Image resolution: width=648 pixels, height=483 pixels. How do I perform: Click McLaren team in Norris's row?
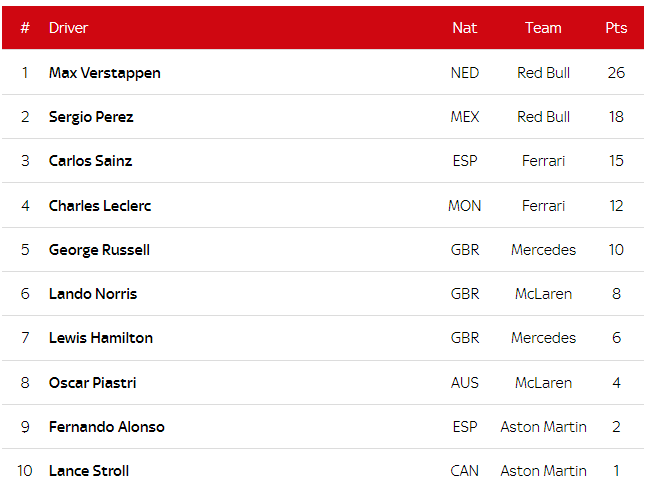click(543, 294)
